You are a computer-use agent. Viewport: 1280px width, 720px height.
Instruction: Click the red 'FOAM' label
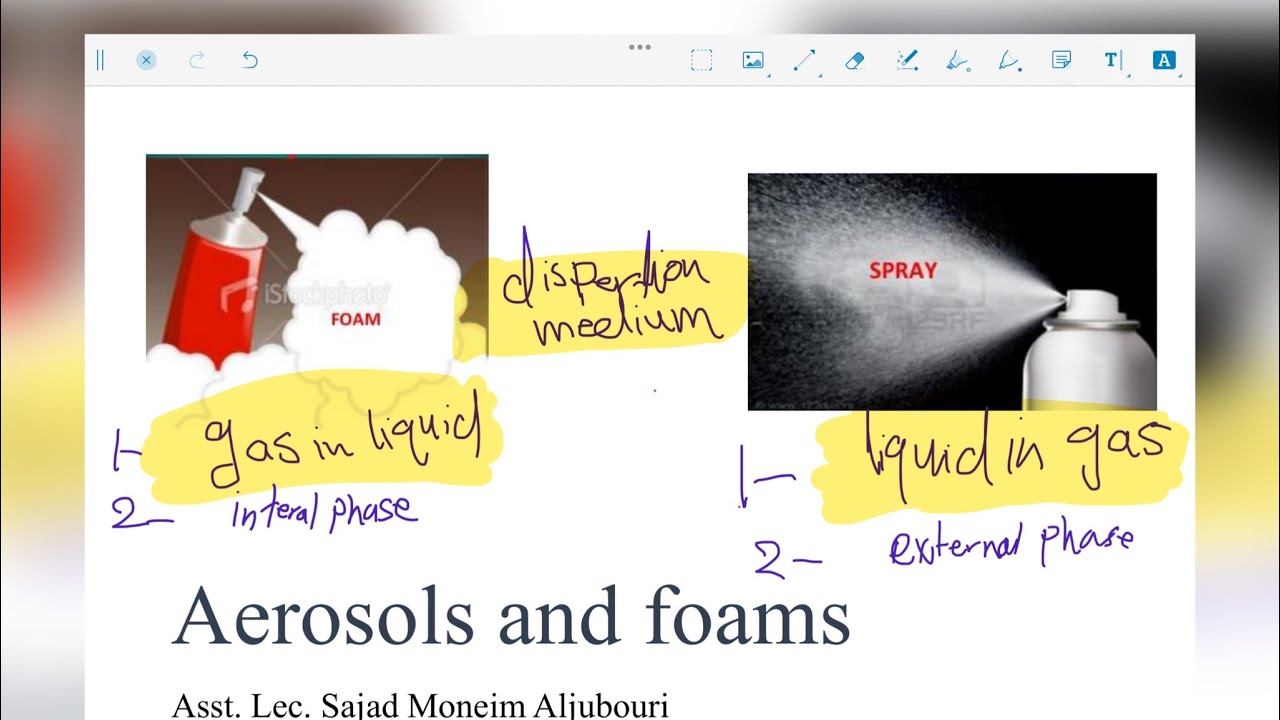click(x=356, y=319)
